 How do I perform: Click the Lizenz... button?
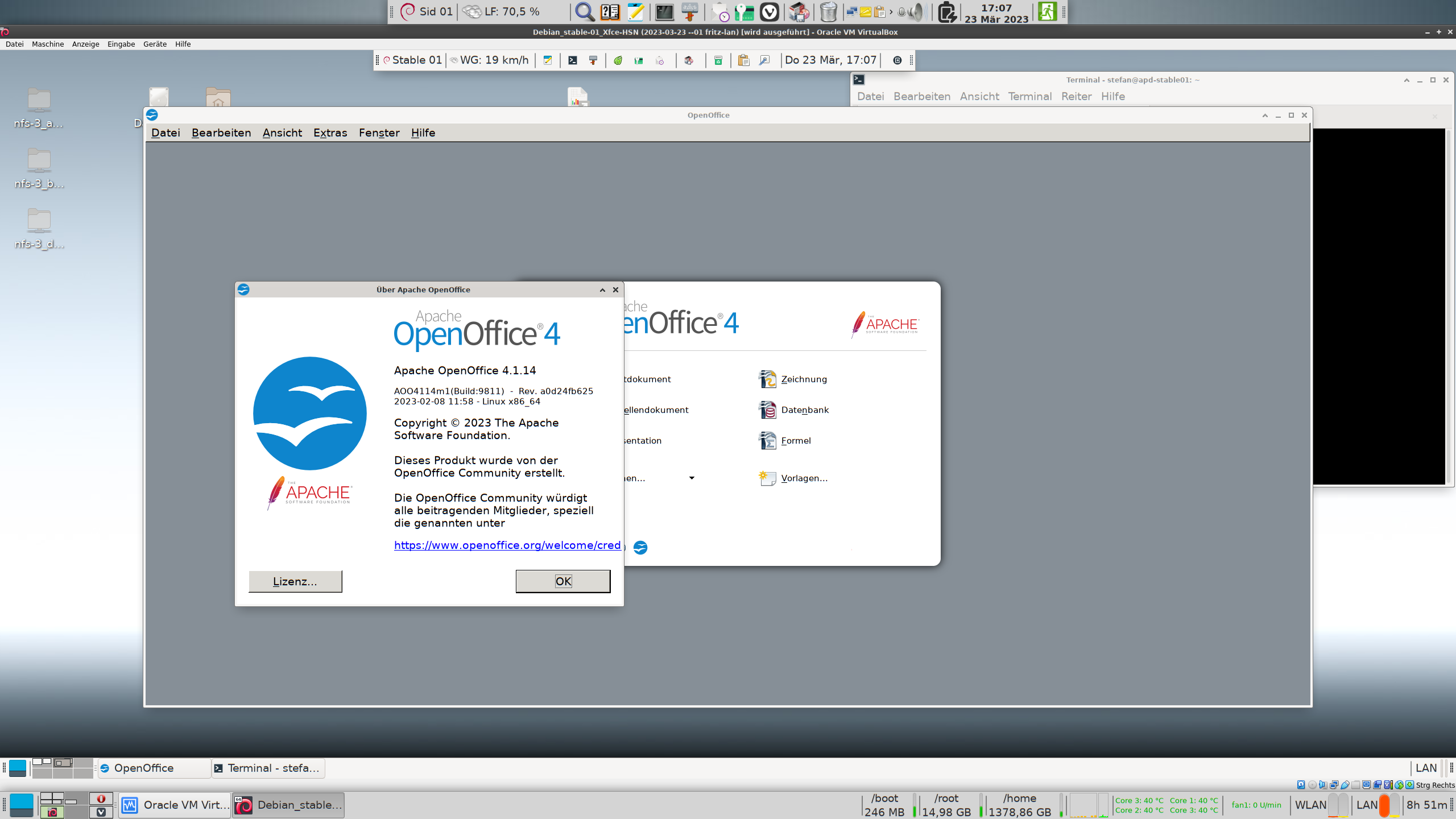point(295,581)
